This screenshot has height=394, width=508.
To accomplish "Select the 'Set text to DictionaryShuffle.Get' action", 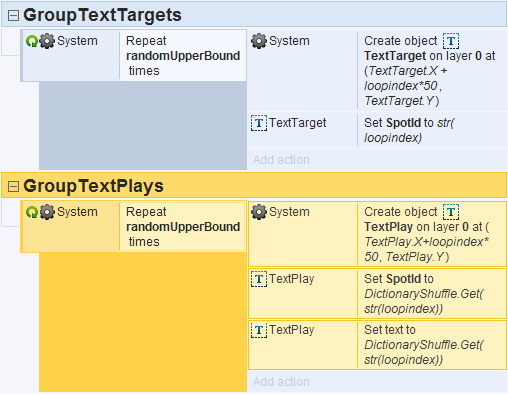I will (377, 345).
